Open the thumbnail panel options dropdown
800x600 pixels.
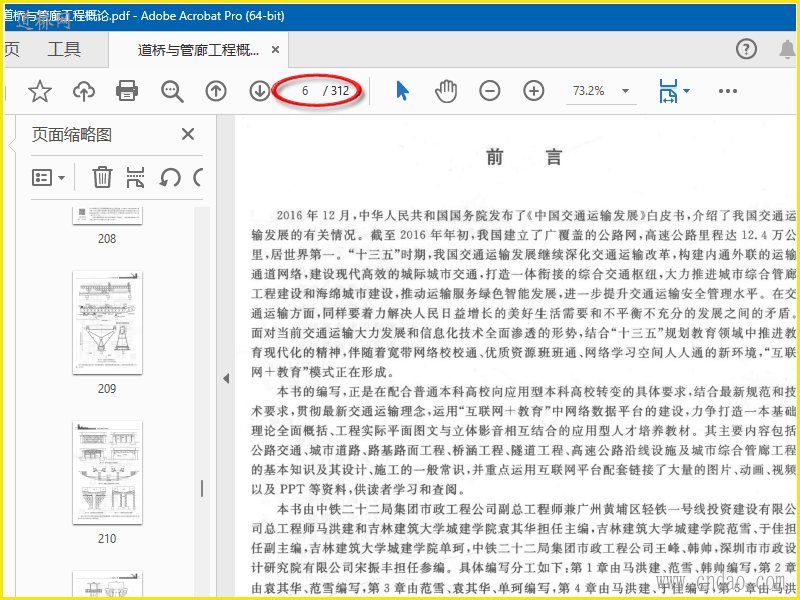tap(48, 178)
